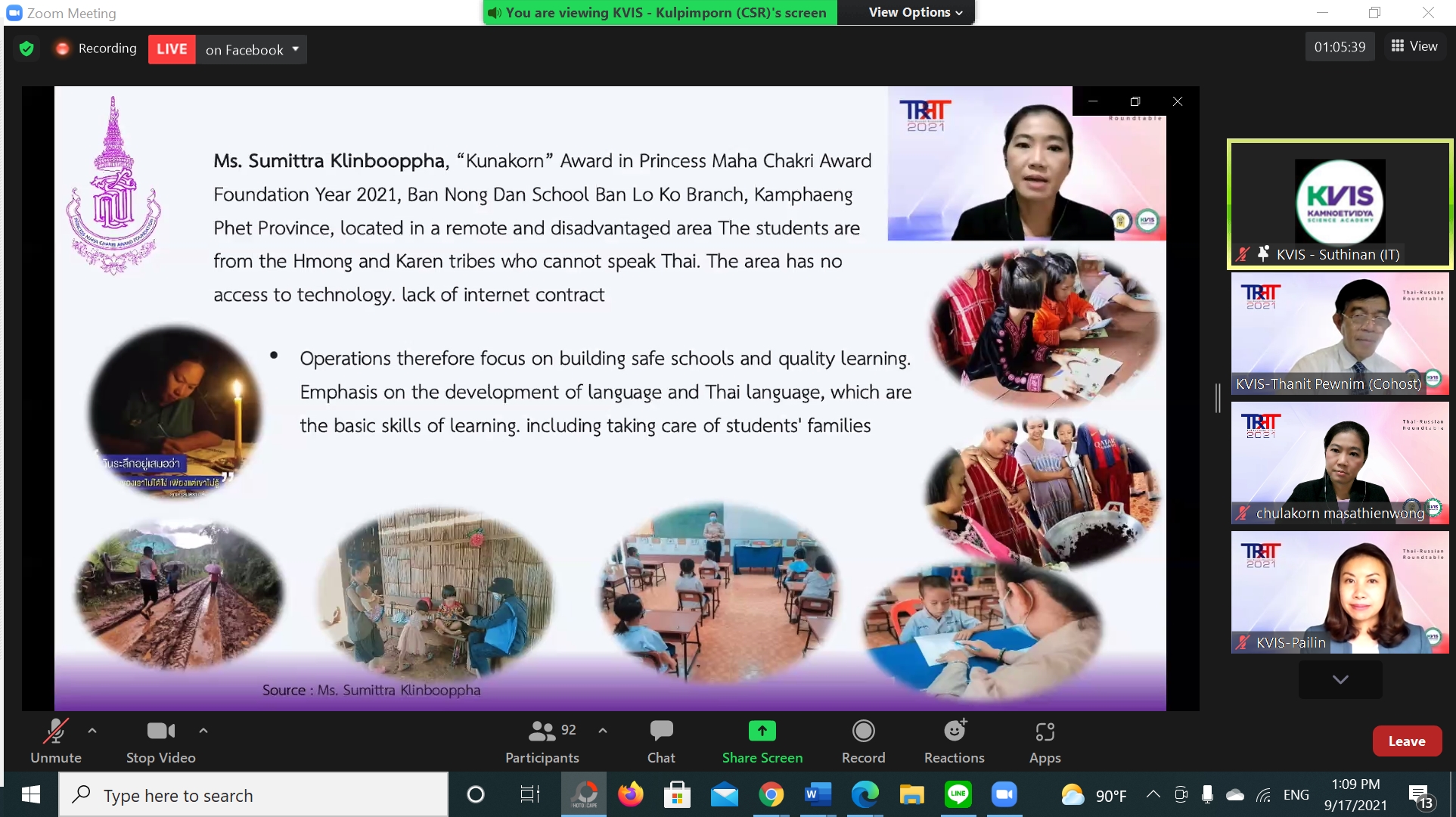Open the Windows Start menu

pos(30,794)
